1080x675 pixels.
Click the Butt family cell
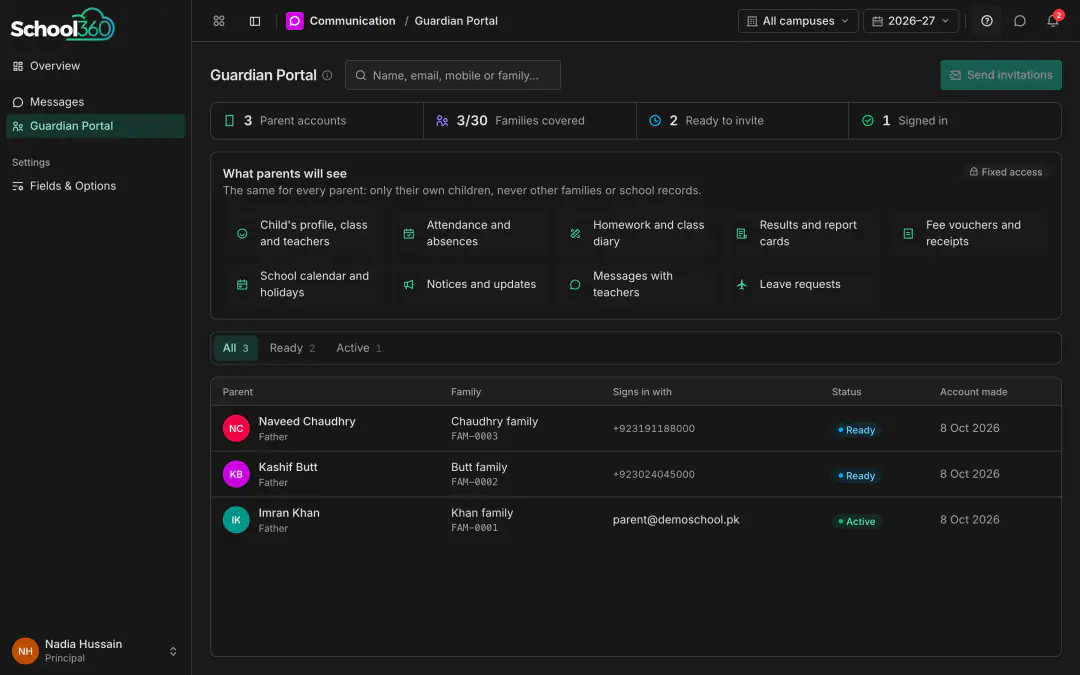[x=479, y=474]
